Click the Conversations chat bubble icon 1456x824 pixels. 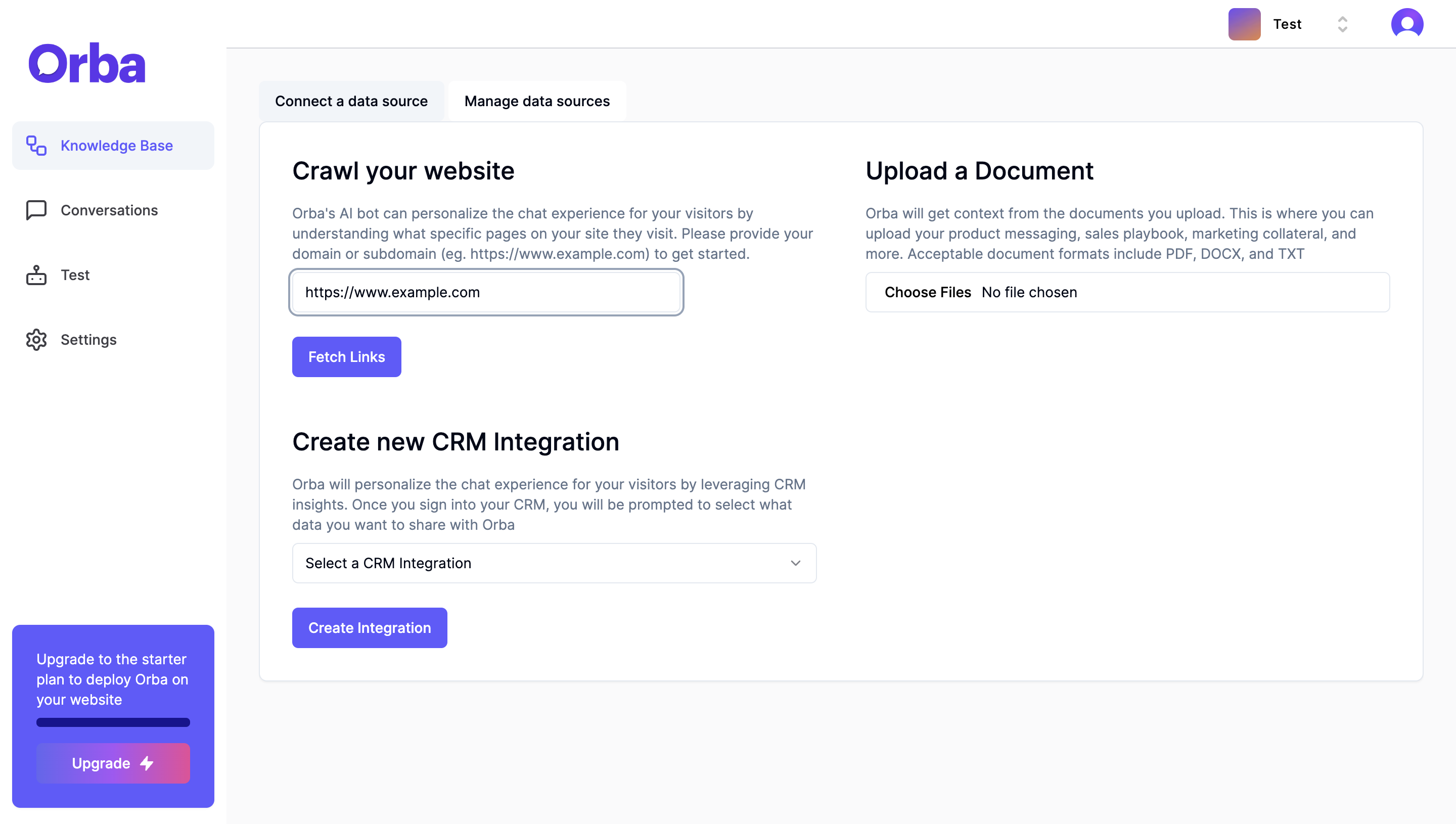[x=36, y=210]
